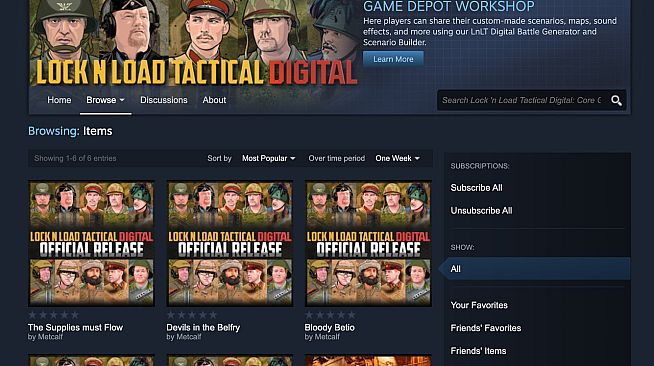The width and height of the screenshot is (654, 366).
Task: Open the Home tab
Action: point(59,100)
